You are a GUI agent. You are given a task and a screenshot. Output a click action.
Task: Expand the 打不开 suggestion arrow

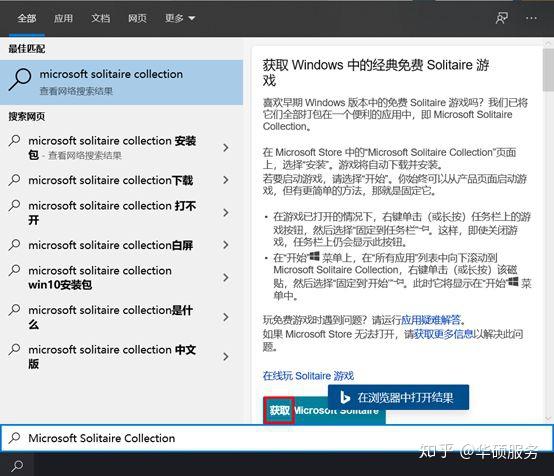click(226, 212)
